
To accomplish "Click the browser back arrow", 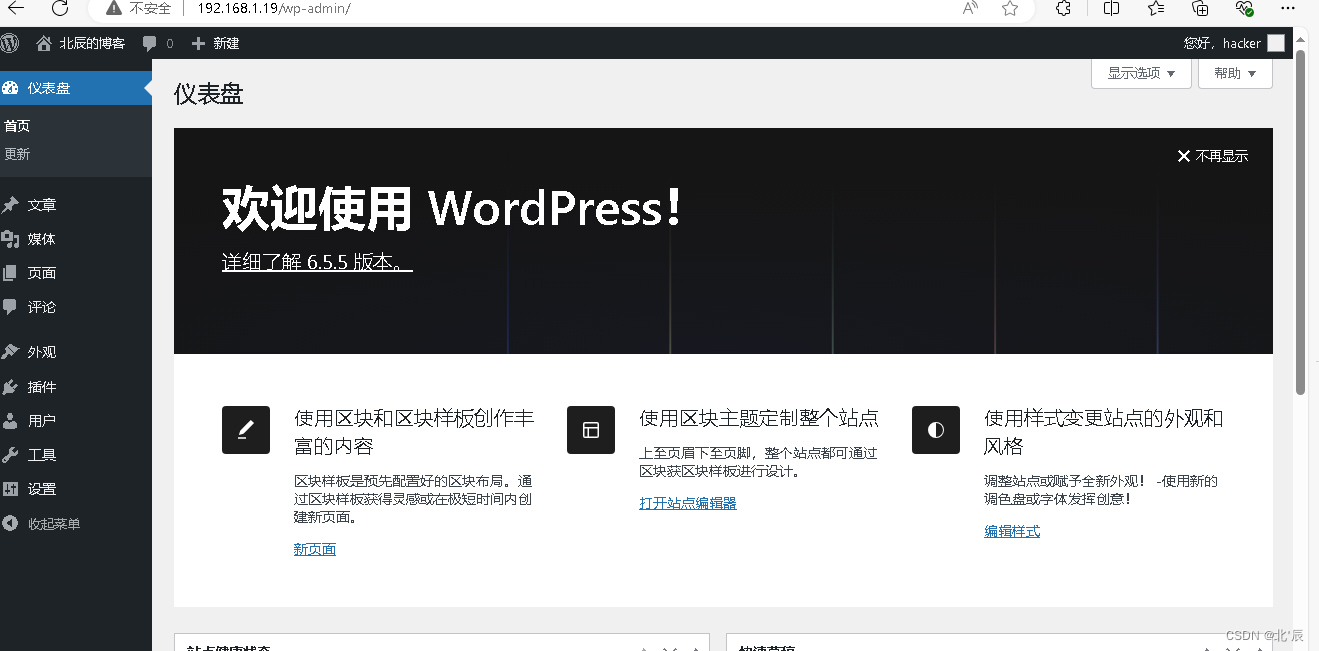I will [16, 8].
